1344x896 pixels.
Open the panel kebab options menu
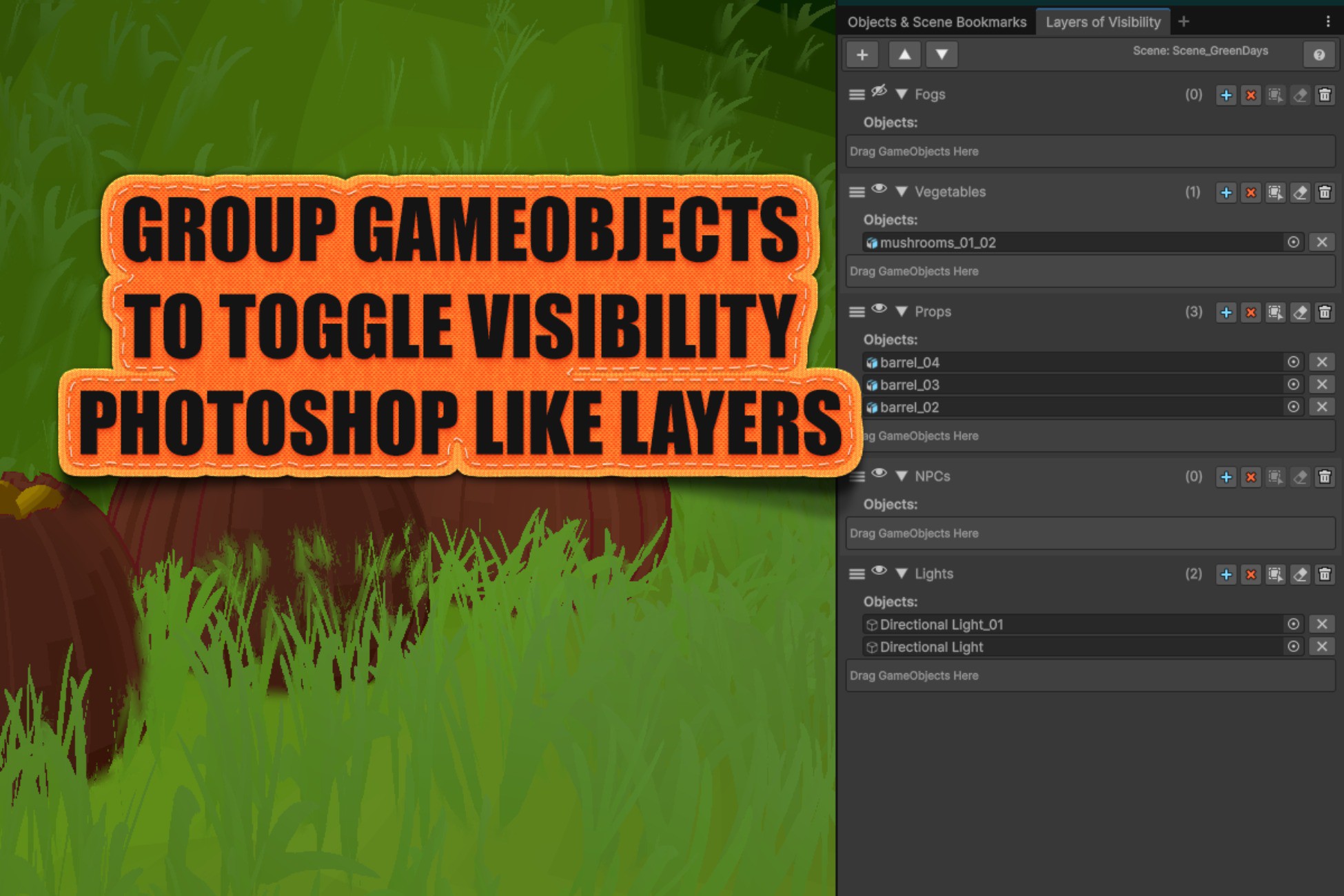[x=1327, y=22]
